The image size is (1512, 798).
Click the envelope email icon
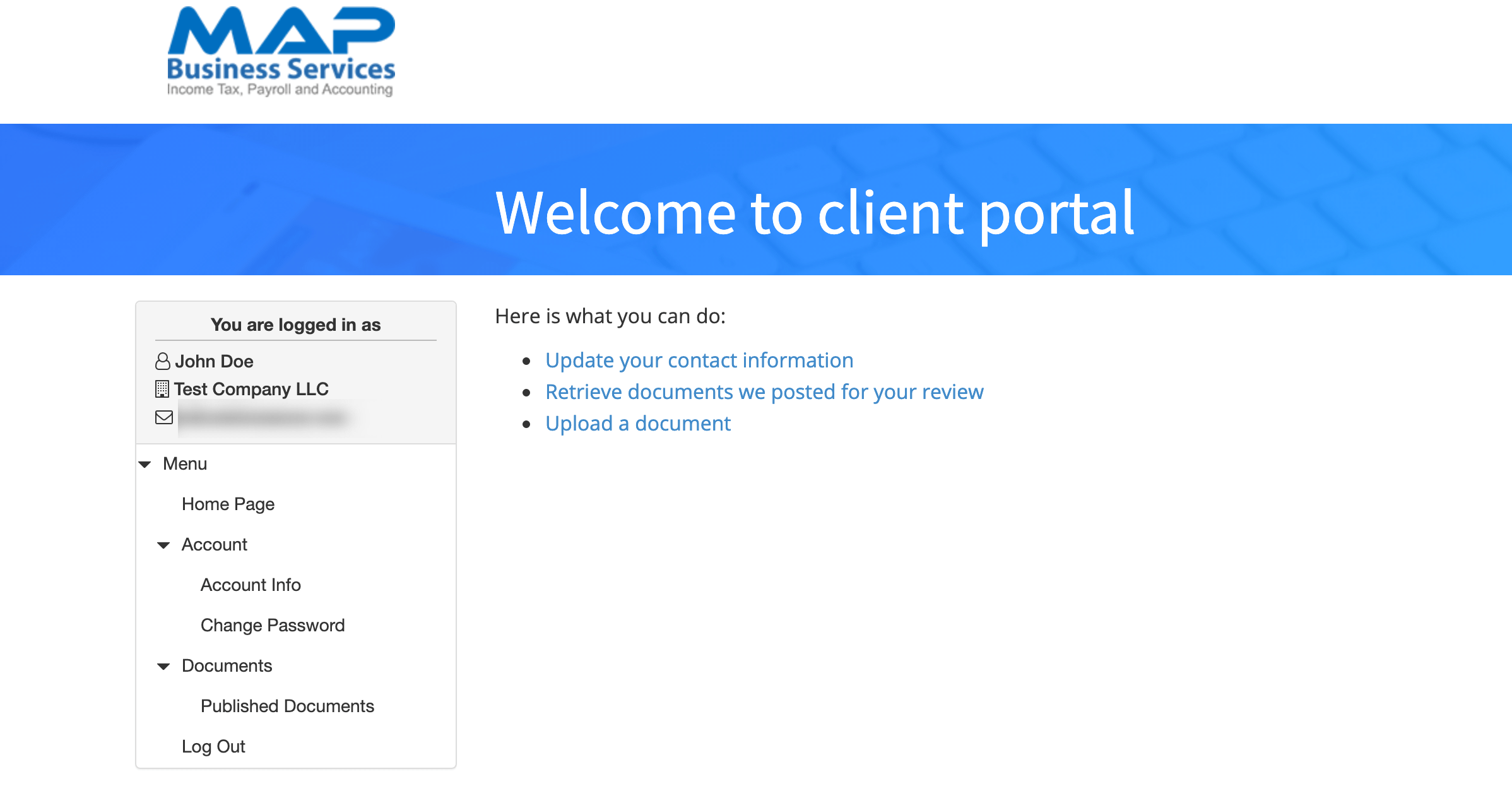164,417
